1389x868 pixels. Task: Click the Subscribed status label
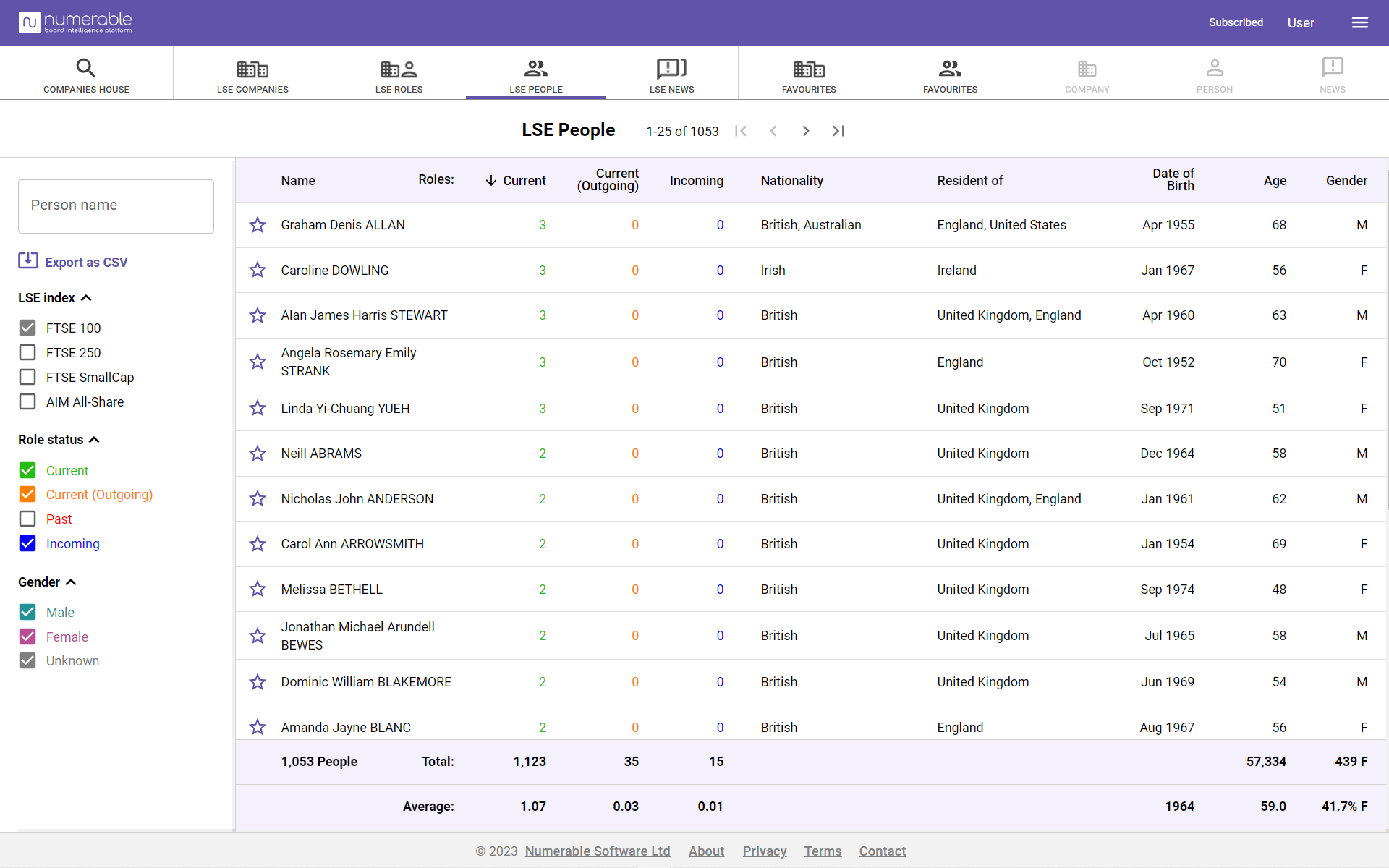[x=1236, y=22]
